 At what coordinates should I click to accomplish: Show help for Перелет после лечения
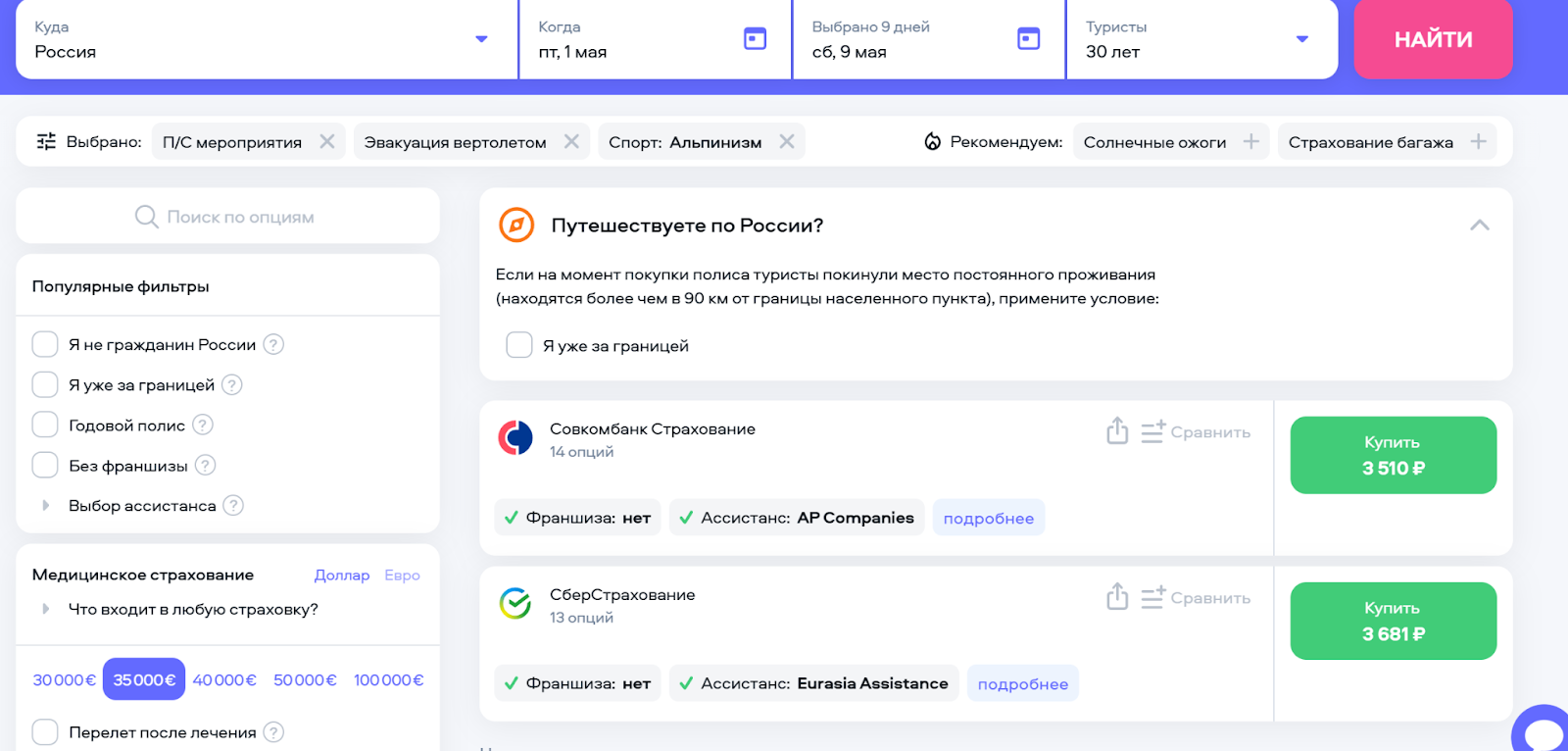click(x=274, y=732)
